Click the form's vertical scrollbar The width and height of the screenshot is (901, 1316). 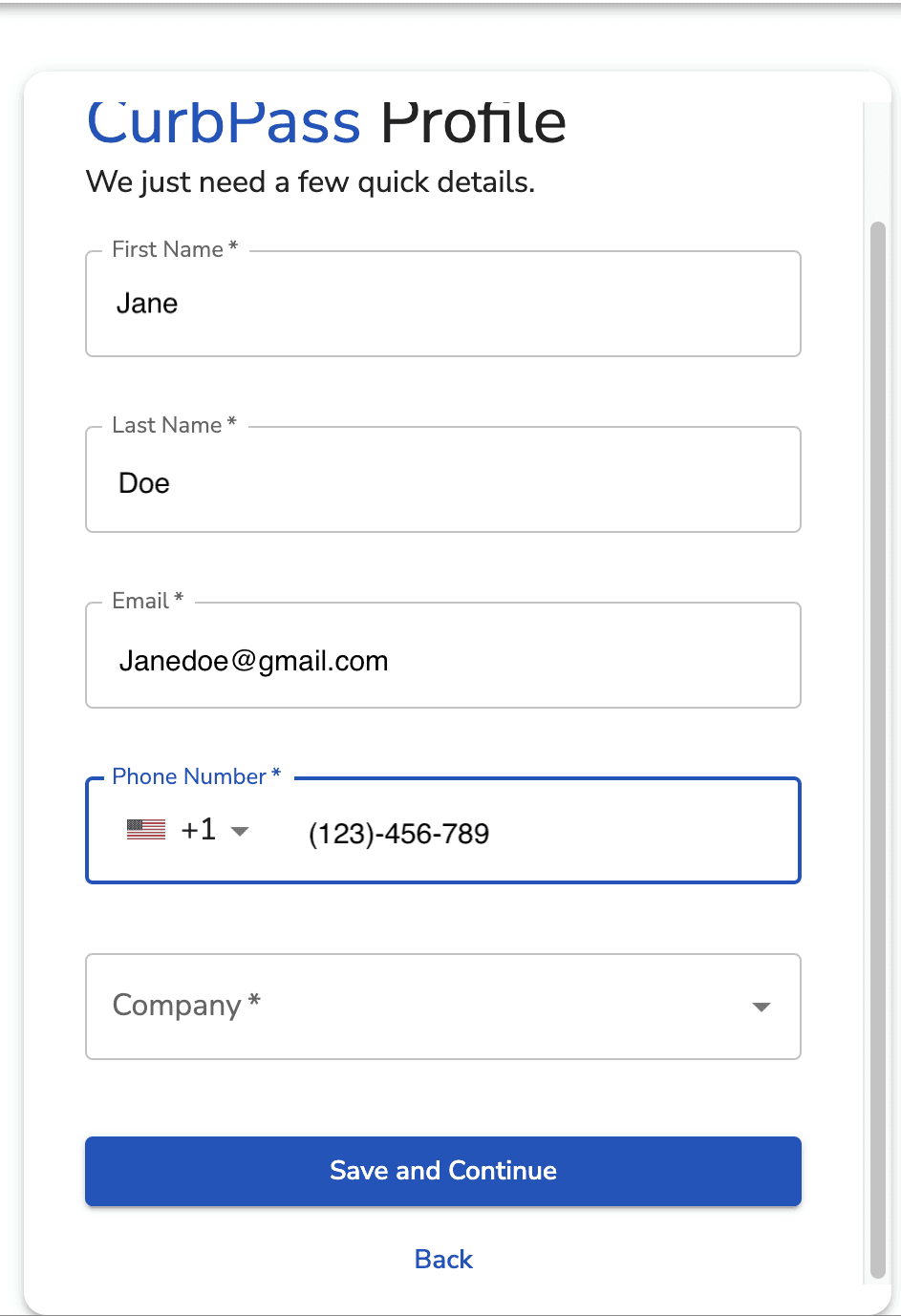(x=878, y=750)
